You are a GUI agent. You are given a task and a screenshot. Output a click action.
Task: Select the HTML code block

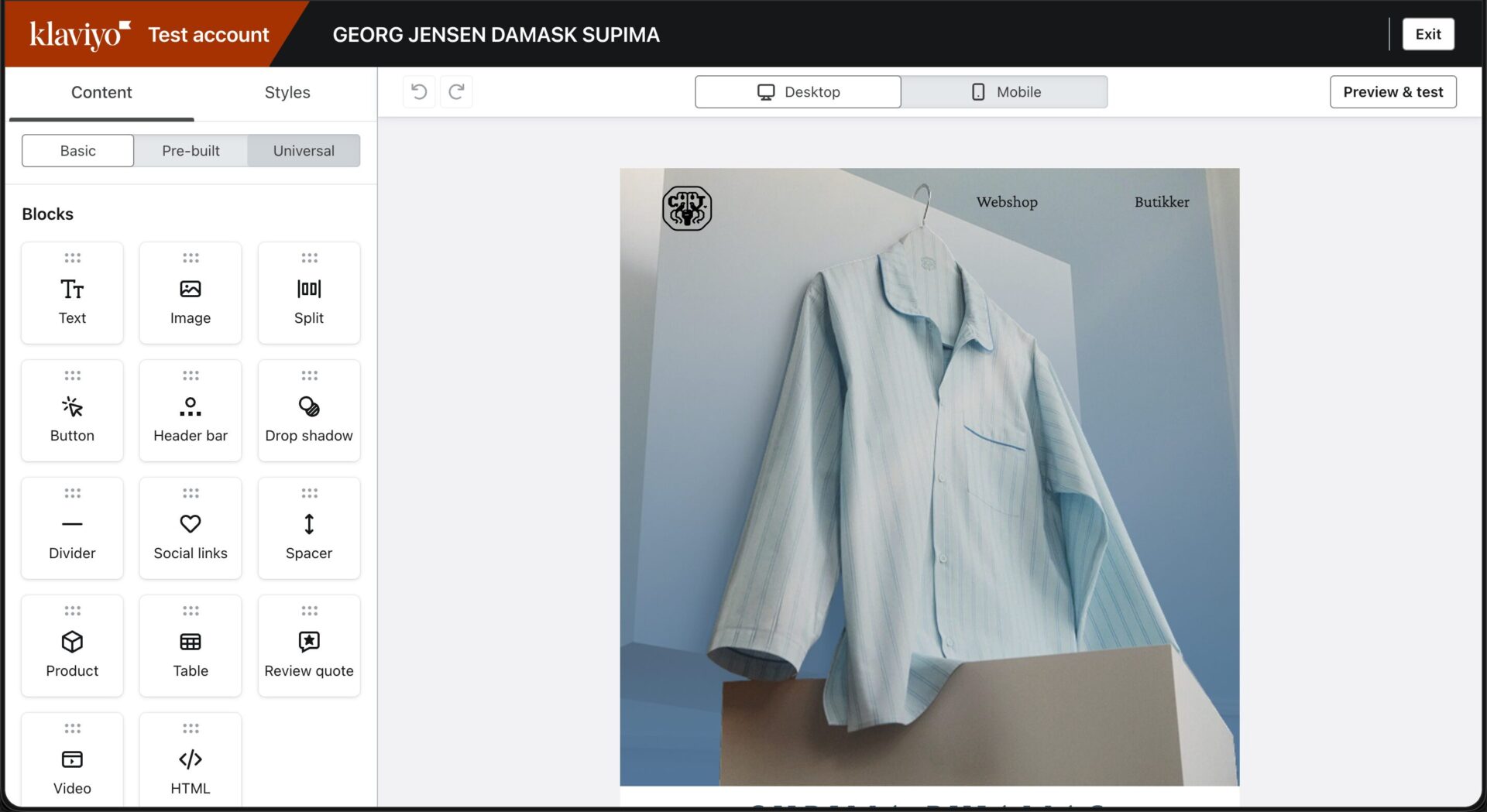[x=191, y=762]
